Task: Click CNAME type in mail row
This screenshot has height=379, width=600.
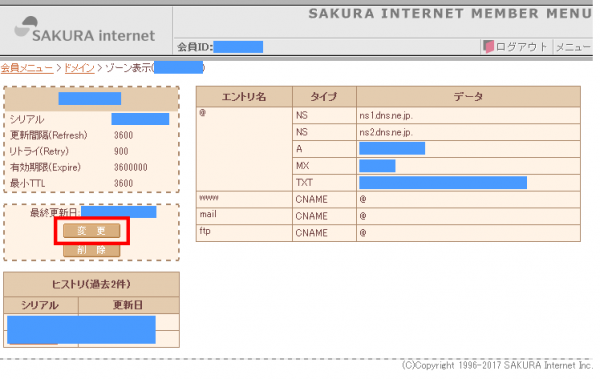Action: 324,216
